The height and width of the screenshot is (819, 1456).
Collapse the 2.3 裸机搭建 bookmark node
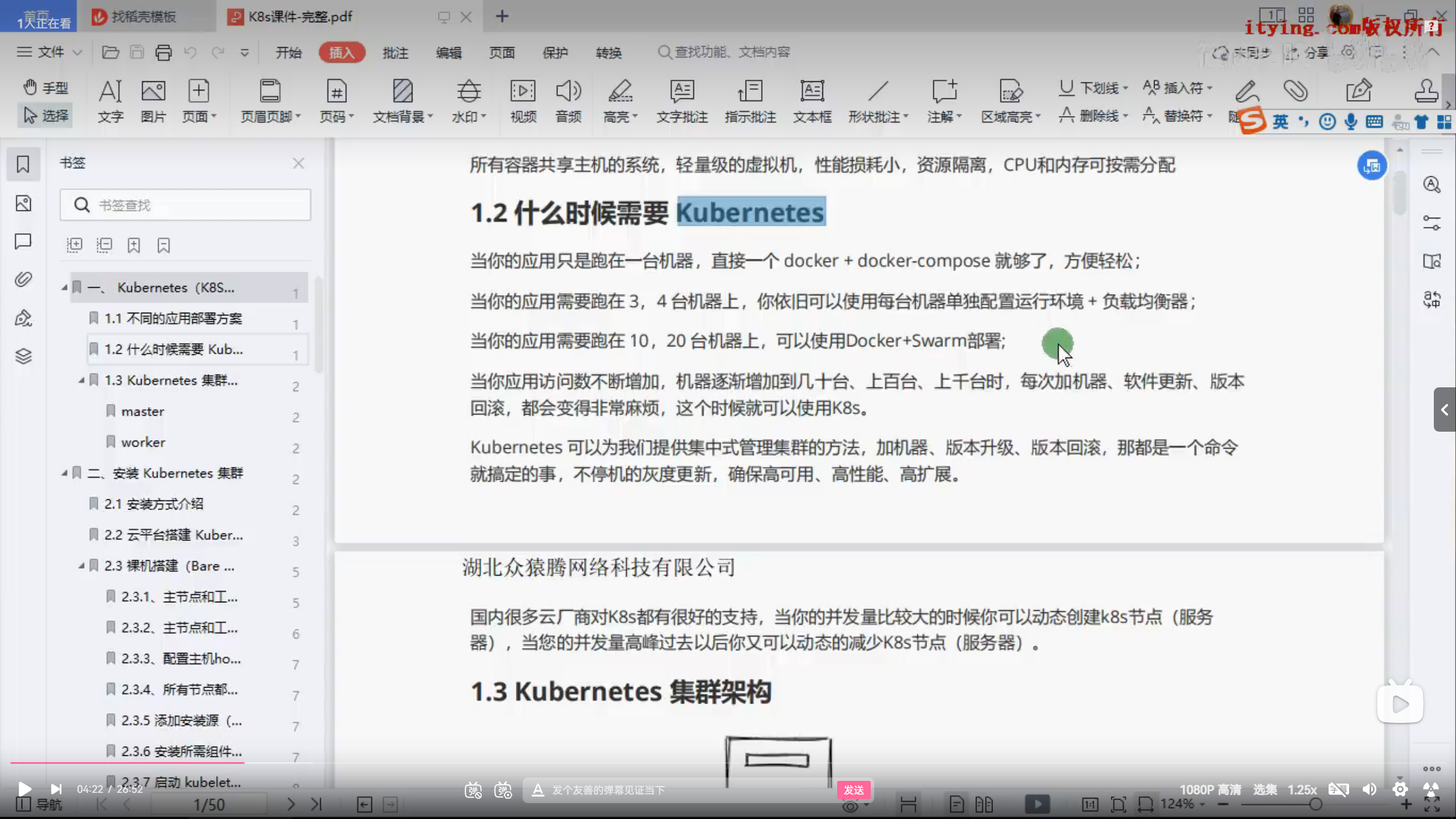(x=82, y=566)
